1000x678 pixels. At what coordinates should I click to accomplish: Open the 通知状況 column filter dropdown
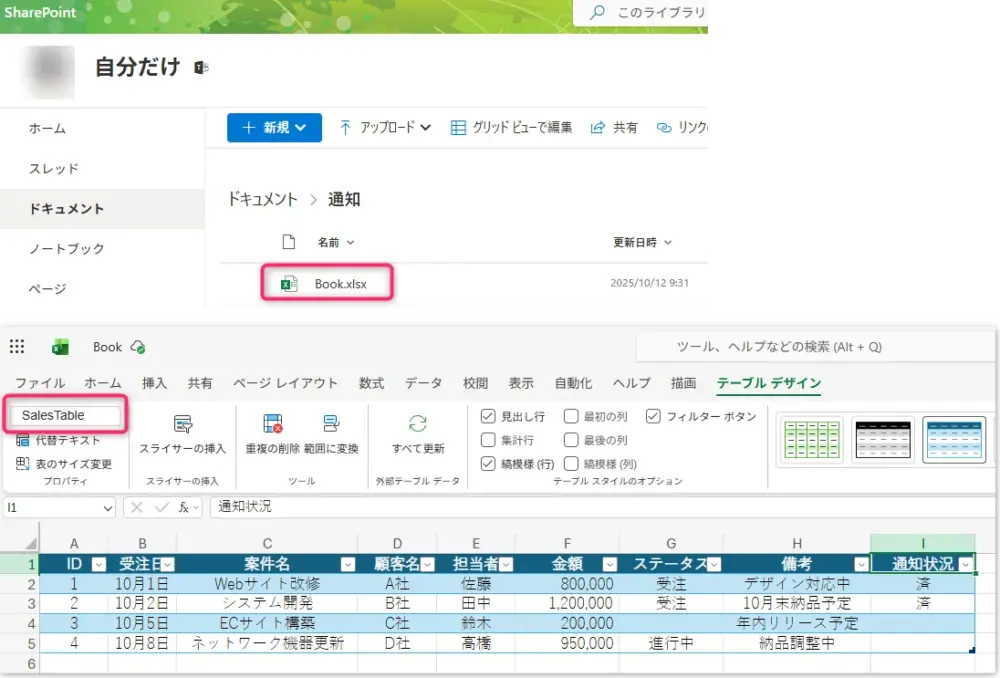click(x=965, y=565)
